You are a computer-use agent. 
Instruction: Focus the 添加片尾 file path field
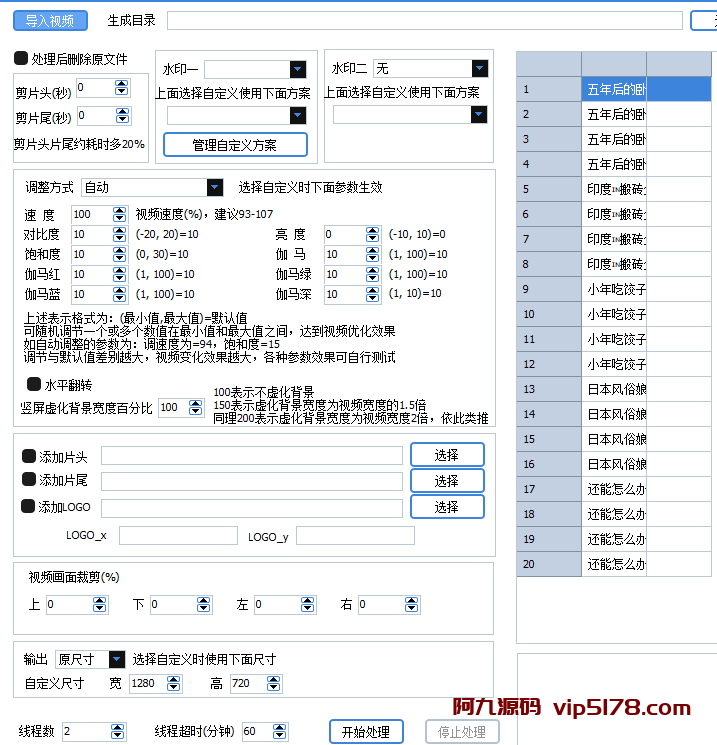coord(252,481)
